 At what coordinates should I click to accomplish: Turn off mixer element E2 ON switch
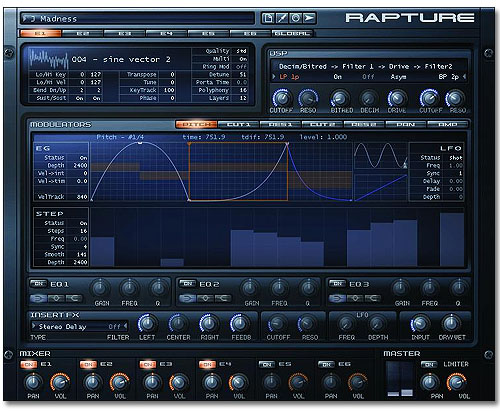coord(88,364)
